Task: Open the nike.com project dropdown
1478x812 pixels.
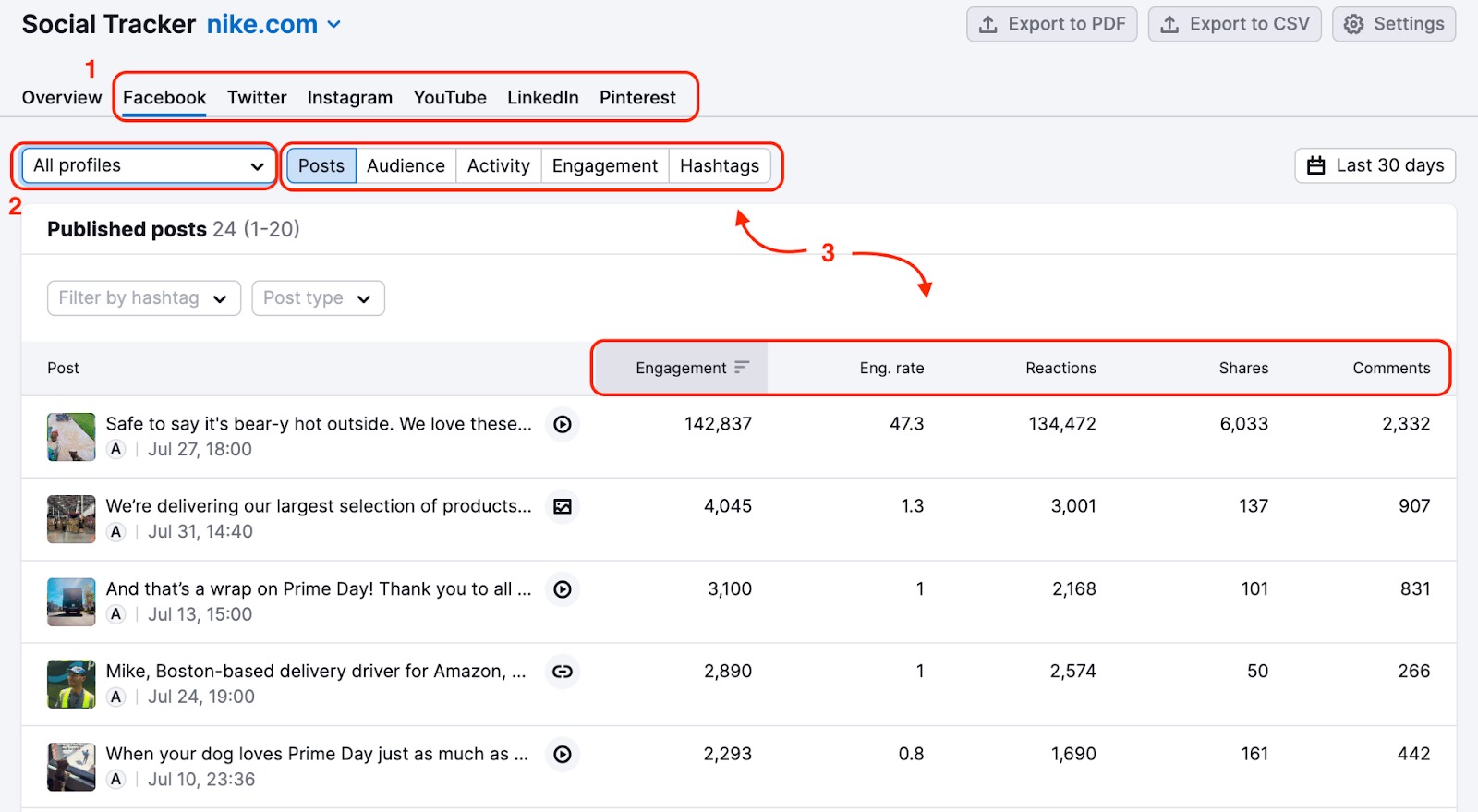Action: [x=273, y=25]
